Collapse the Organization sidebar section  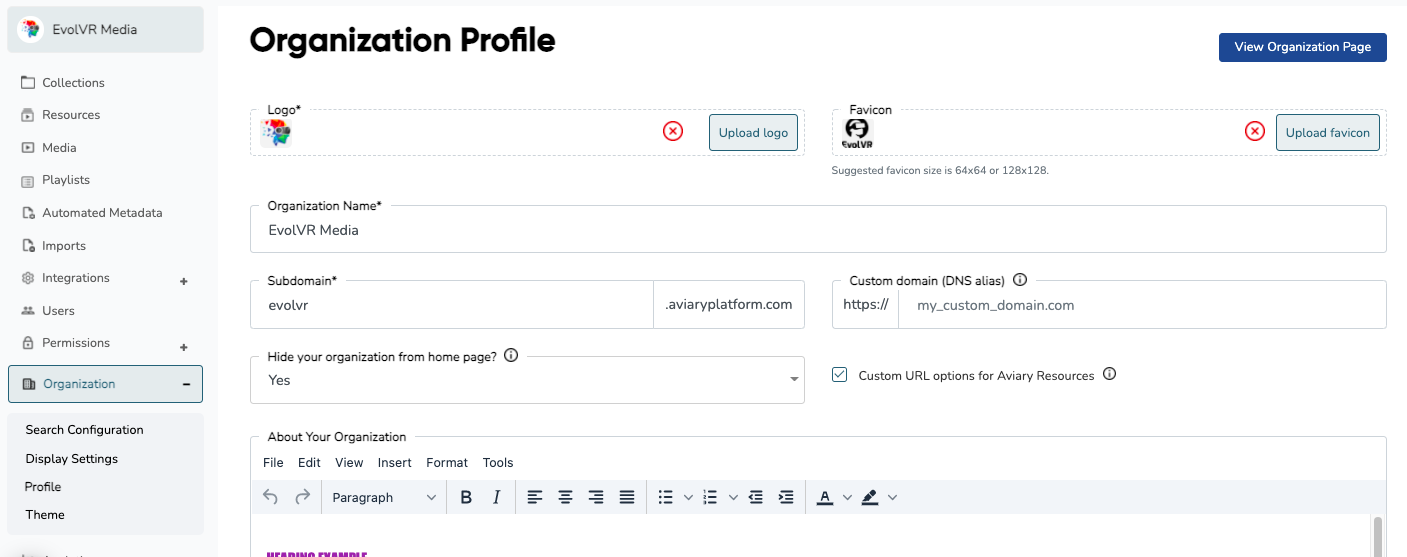pyautogui.click(x=186, y=384)
